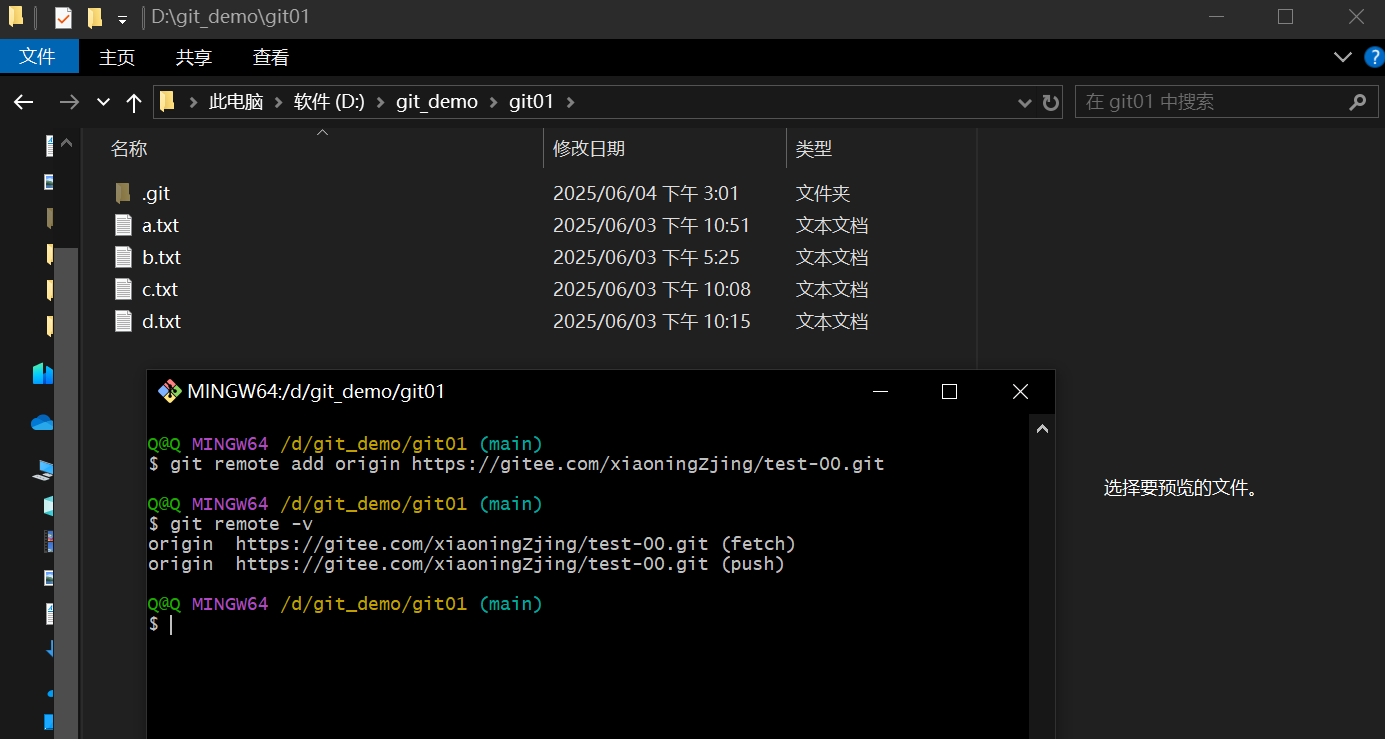Switch to the 查看 ribbon tab
The image size is (1385, 739).
click(x=271, y=57)
